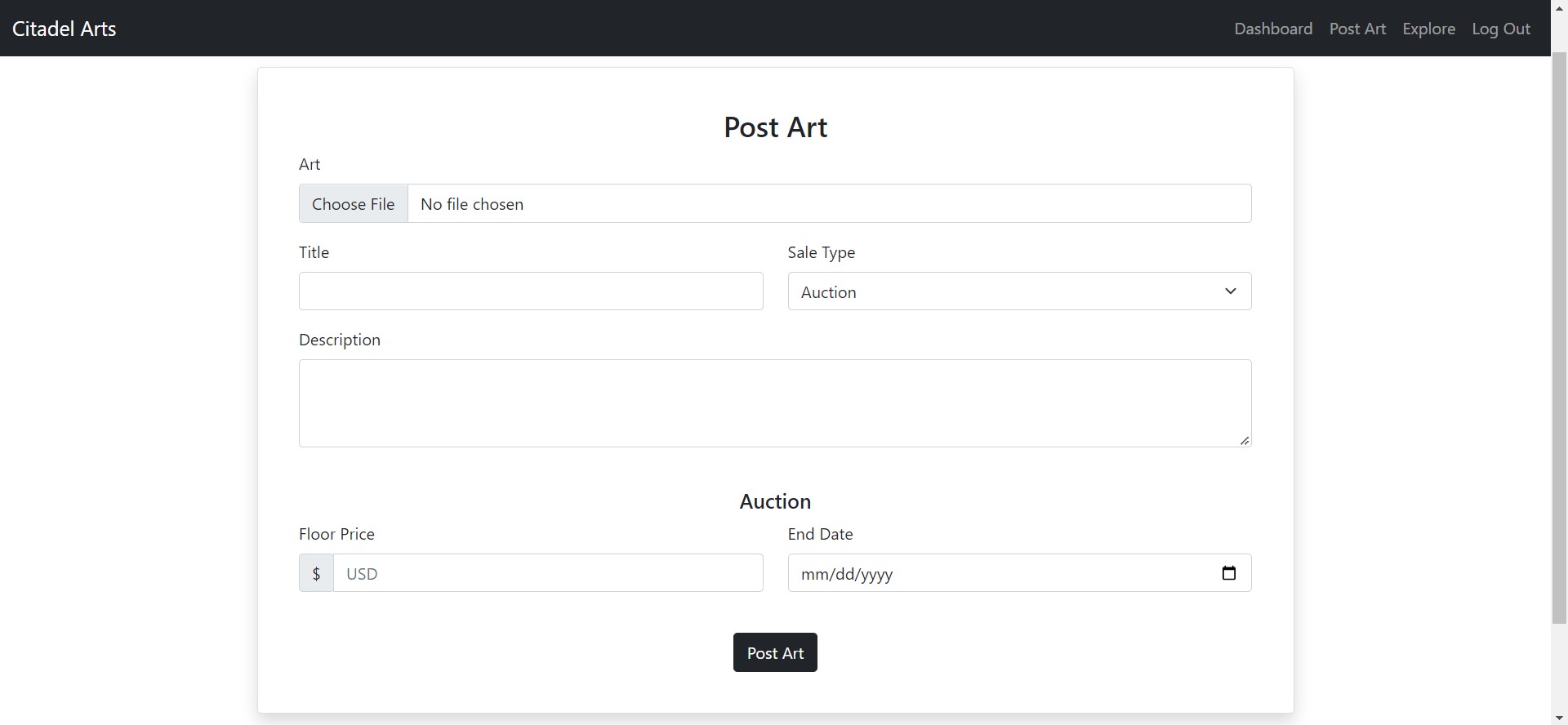Open the Dashboard nav link
1568x725 pixels.
pyautogui.click(x=1272, y=29)
